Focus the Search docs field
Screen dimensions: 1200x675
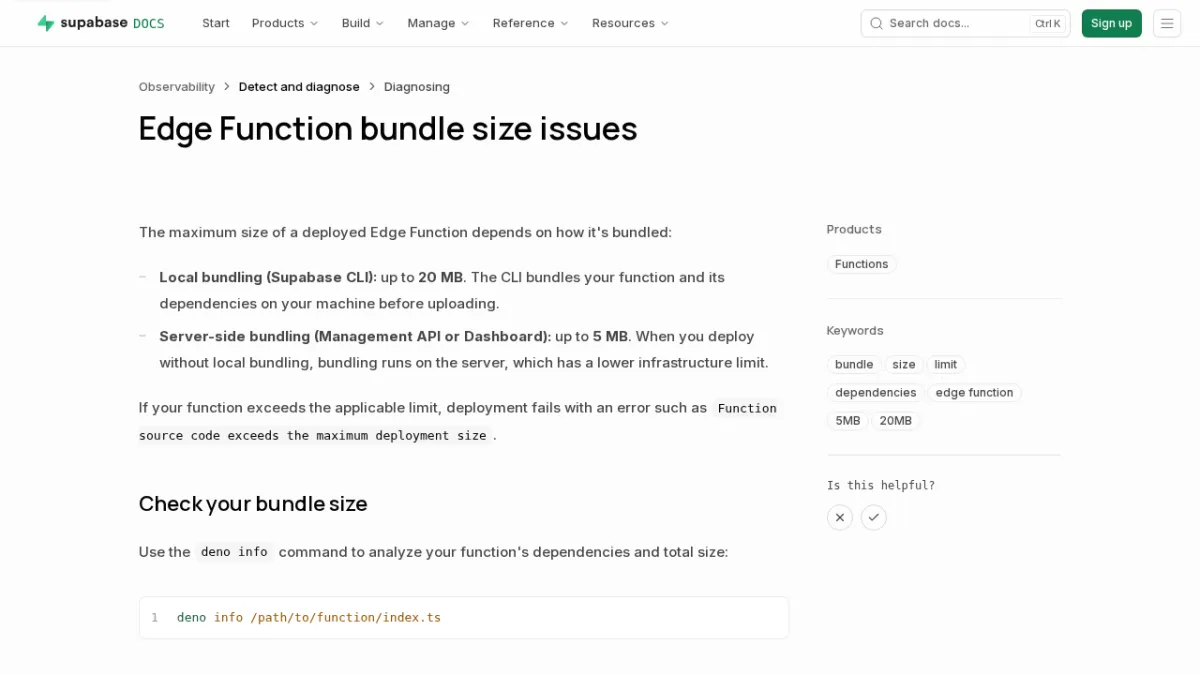pos(965,23)
